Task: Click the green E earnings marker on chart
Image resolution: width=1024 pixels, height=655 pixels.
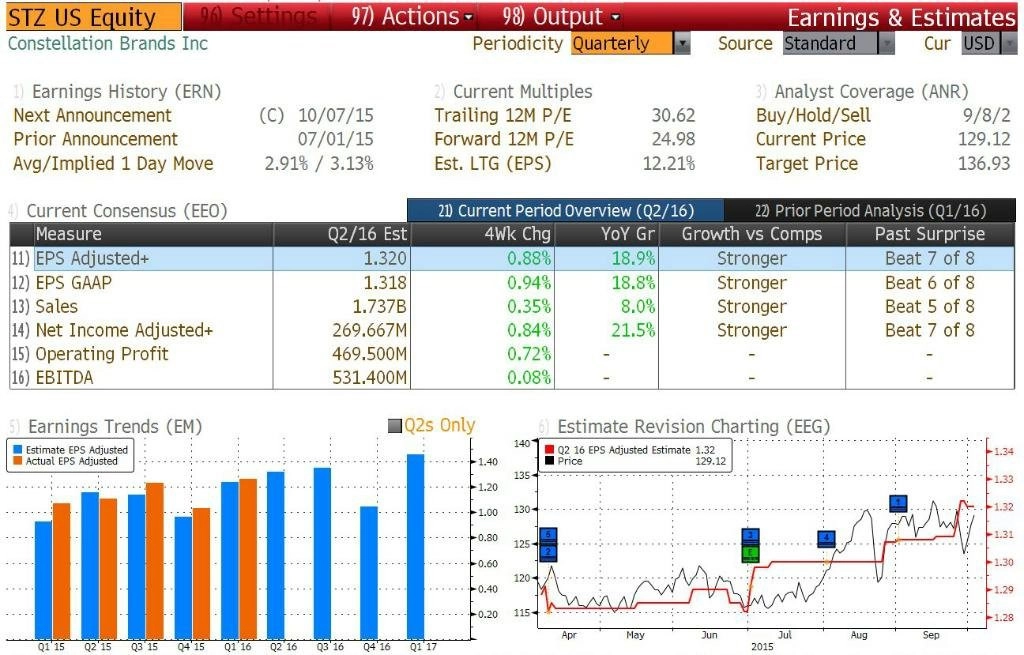Action: (750, 554)
